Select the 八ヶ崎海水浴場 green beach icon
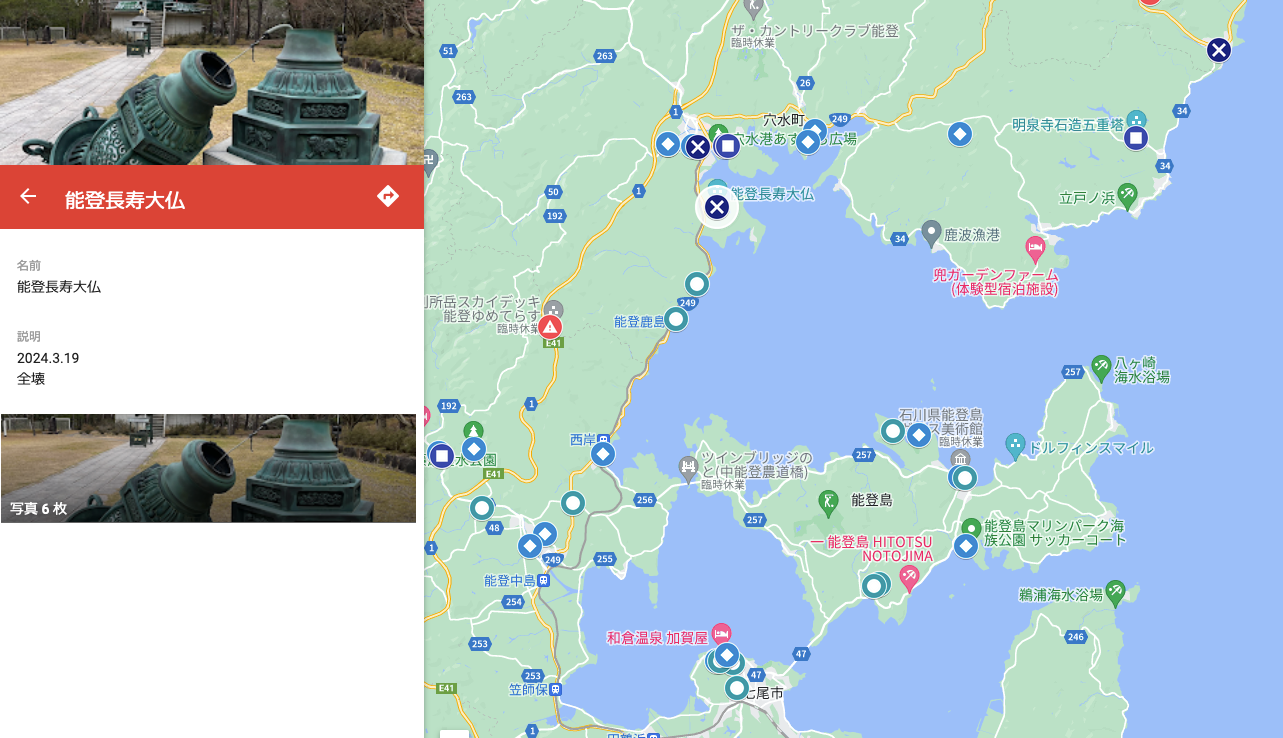The width and height of the screenshot is (1283, 738). coord(1101,367)
